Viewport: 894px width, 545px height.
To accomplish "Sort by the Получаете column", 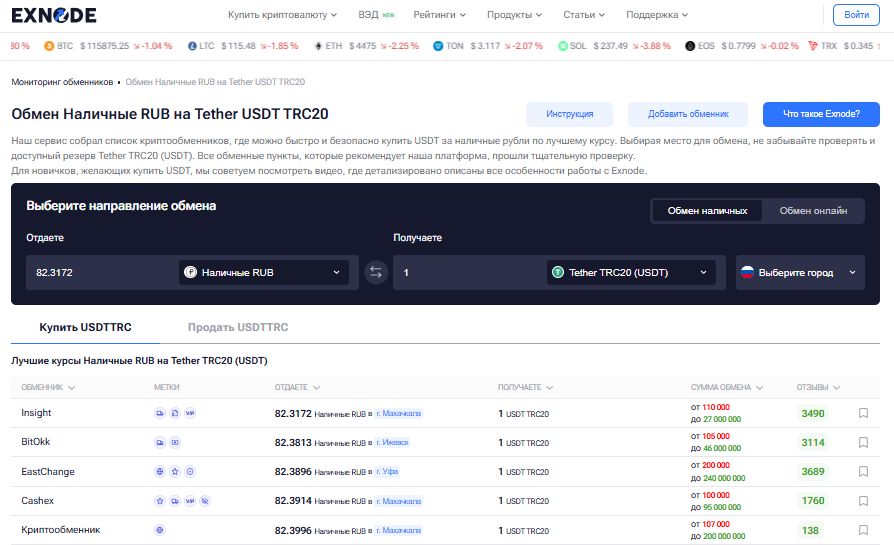I will pyautogui.click(x=525, y=388).
